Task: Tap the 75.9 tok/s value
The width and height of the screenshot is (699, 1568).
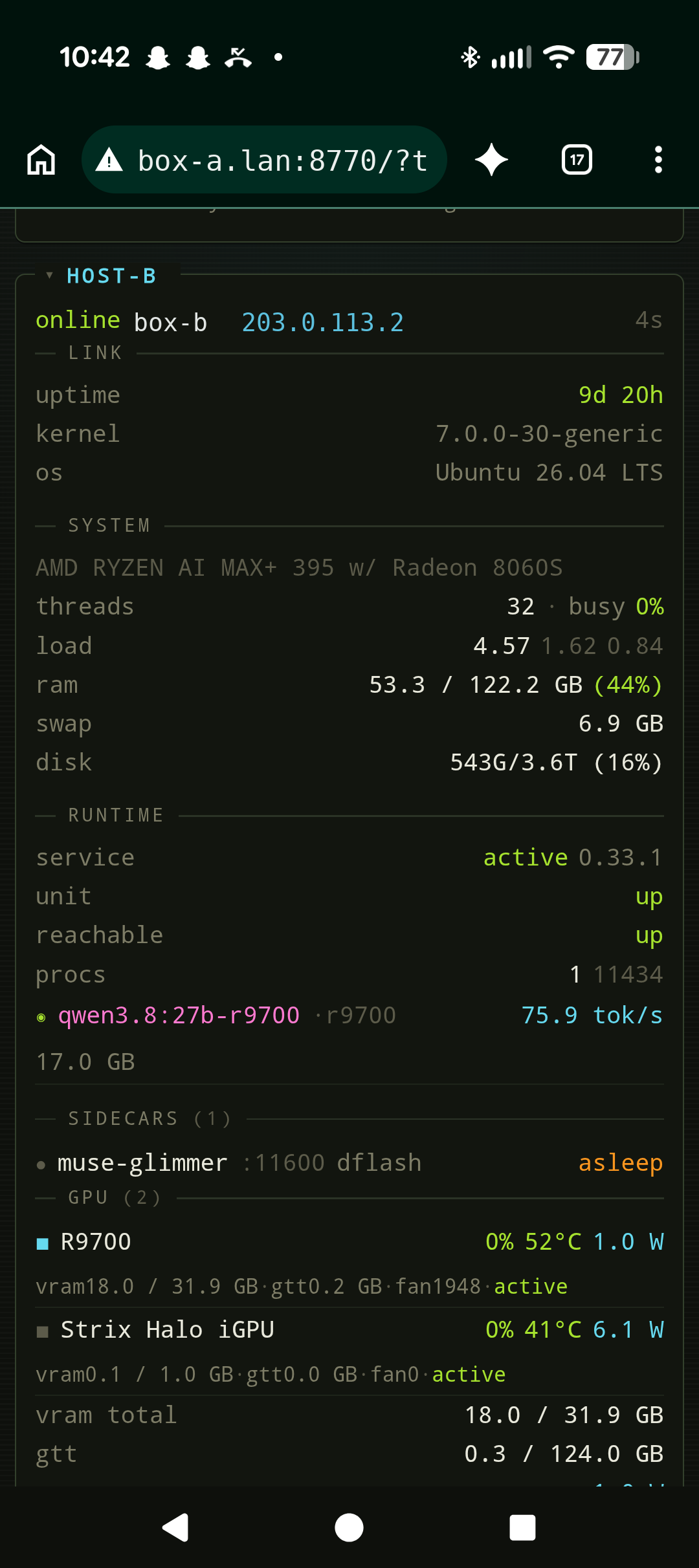Action: coord(592,1015)
